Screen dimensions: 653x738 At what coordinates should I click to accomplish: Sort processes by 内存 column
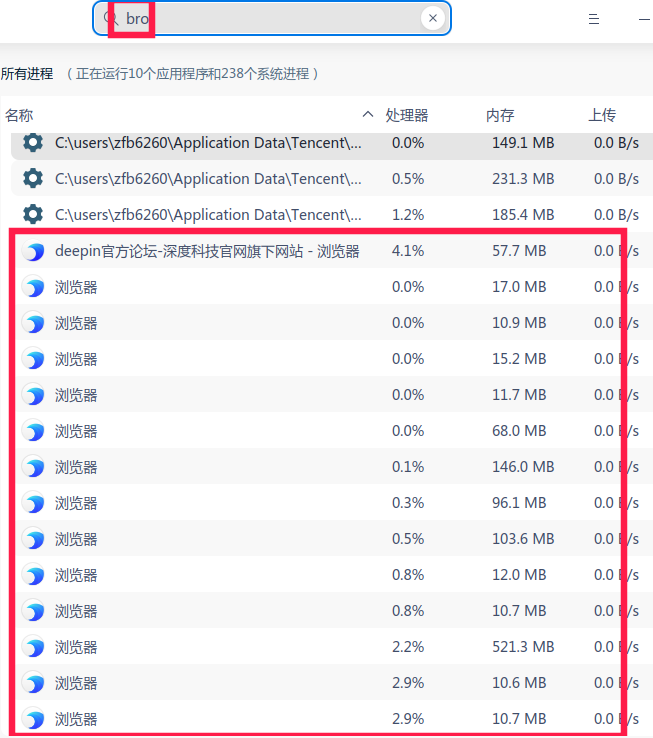(x=500, y=115)
